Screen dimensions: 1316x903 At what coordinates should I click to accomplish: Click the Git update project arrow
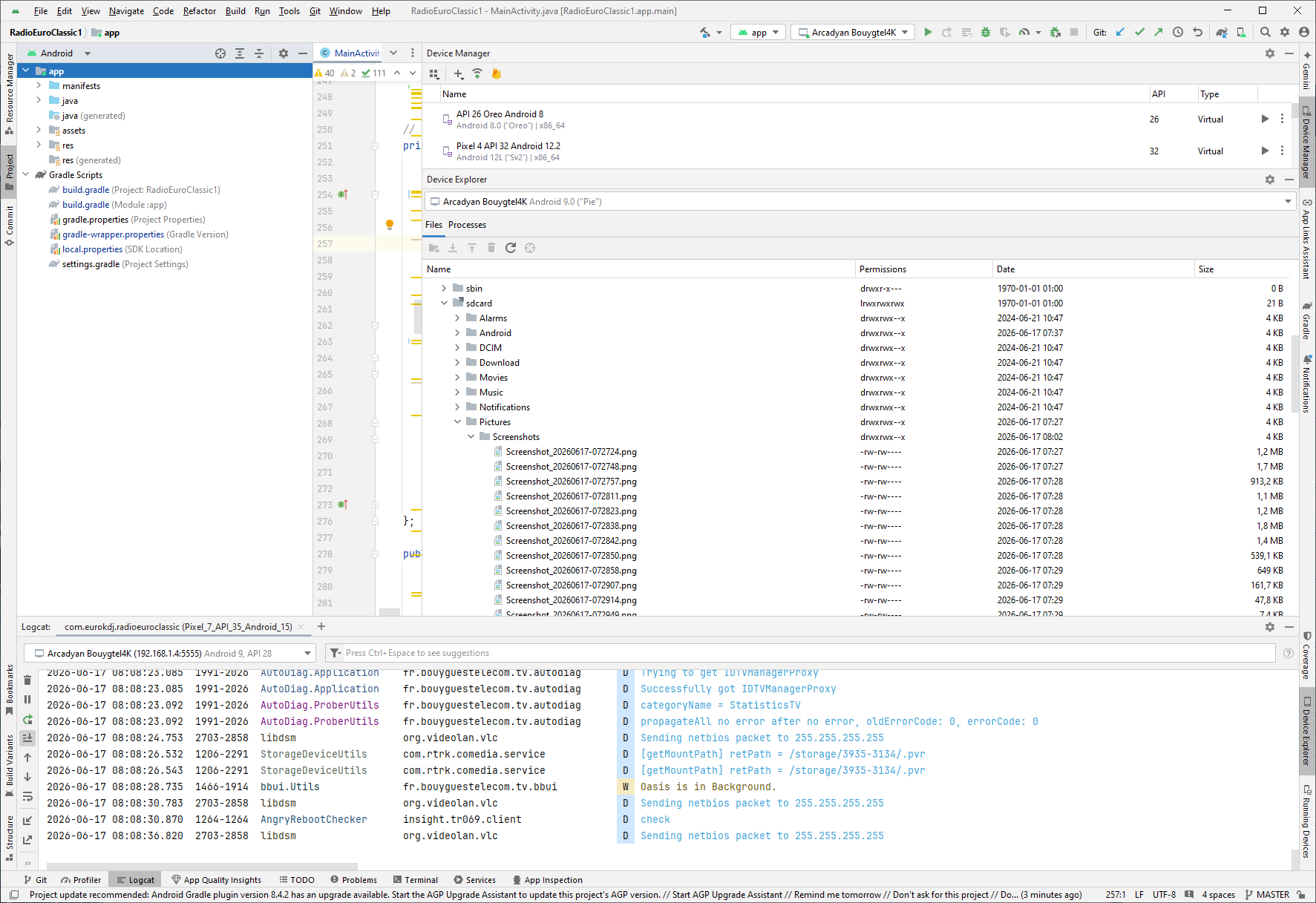[x=1120, y=33]
